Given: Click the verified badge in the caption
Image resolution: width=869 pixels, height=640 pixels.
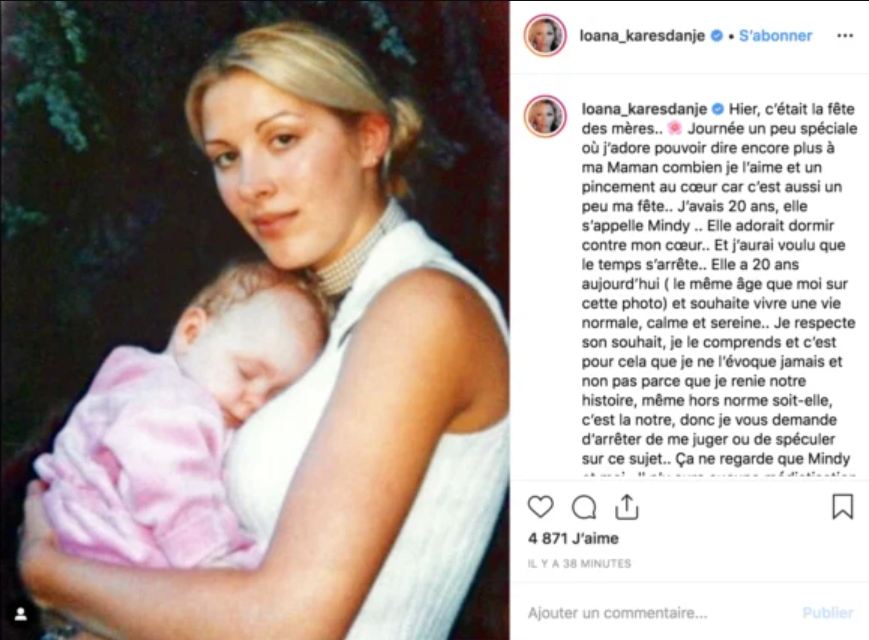Looking at the screenshot, I should (x=718, y=109).
